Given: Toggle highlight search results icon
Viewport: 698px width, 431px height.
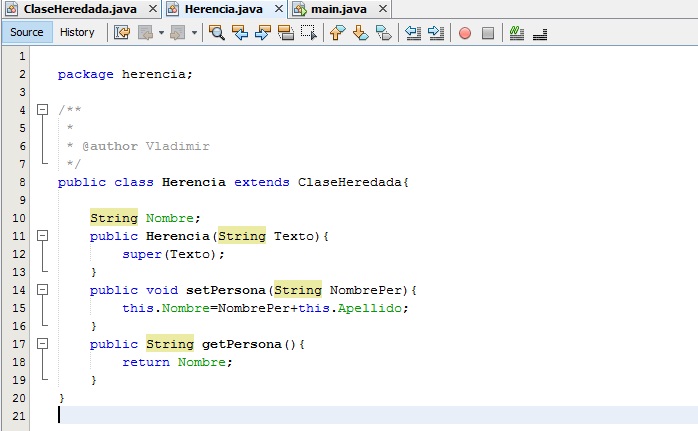Looking at the screenshot, I should click(285, 33).
